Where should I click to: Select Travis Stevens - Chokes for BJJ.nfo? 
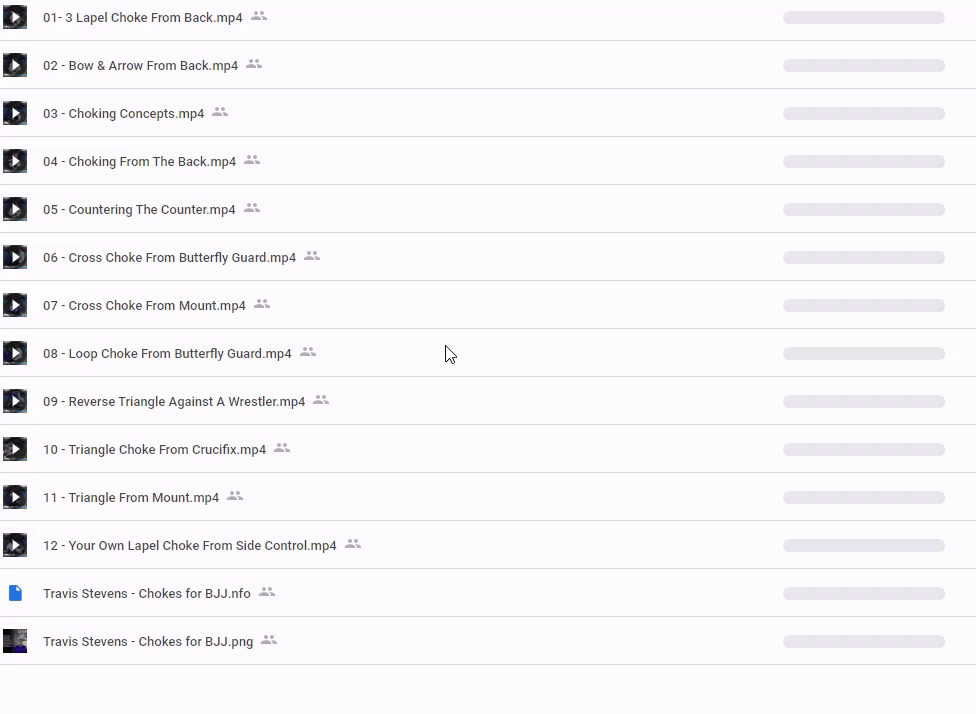click(146, 593)
